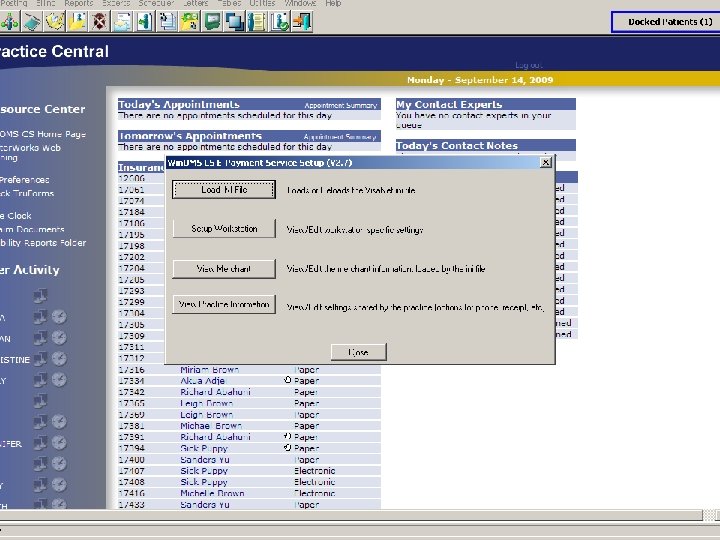
Task: Click the small icon in row 17394
Action: point(287,448)
